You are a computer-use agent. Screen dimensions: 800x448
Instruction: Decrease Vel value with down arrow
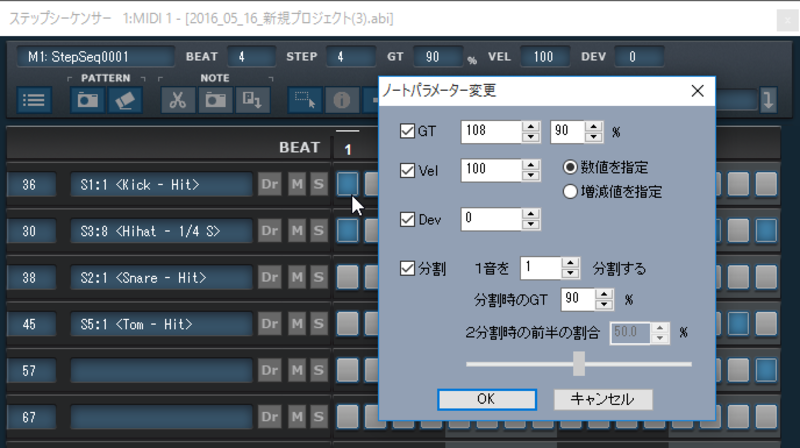pos(531,176)
